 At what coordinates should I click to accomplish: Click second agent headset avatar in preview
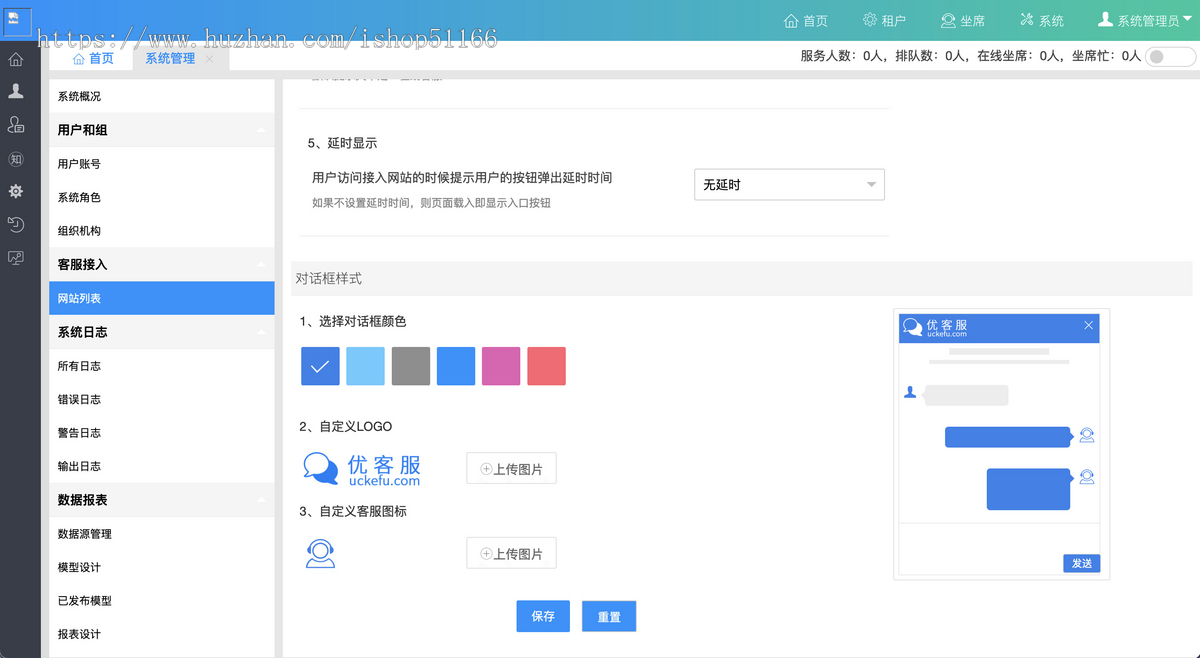[1087, 477]
